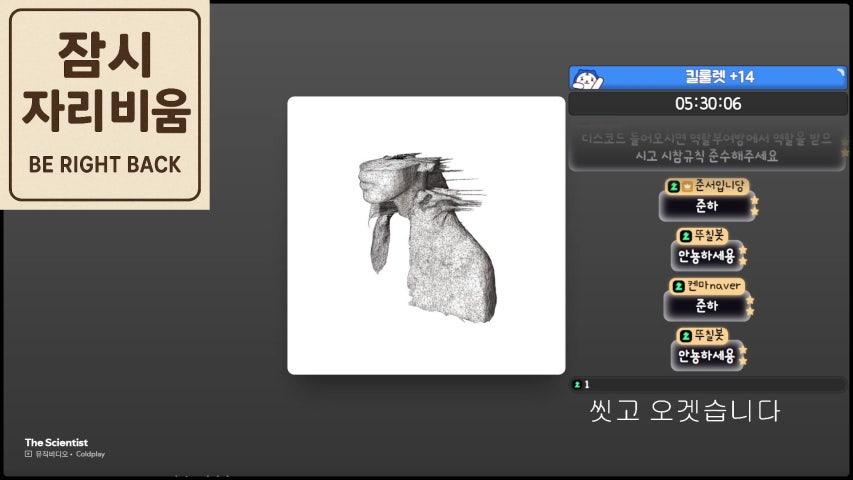This screenshot has height=480, width=853.
Task: Click the song title The Scientist
Action: 56,442
